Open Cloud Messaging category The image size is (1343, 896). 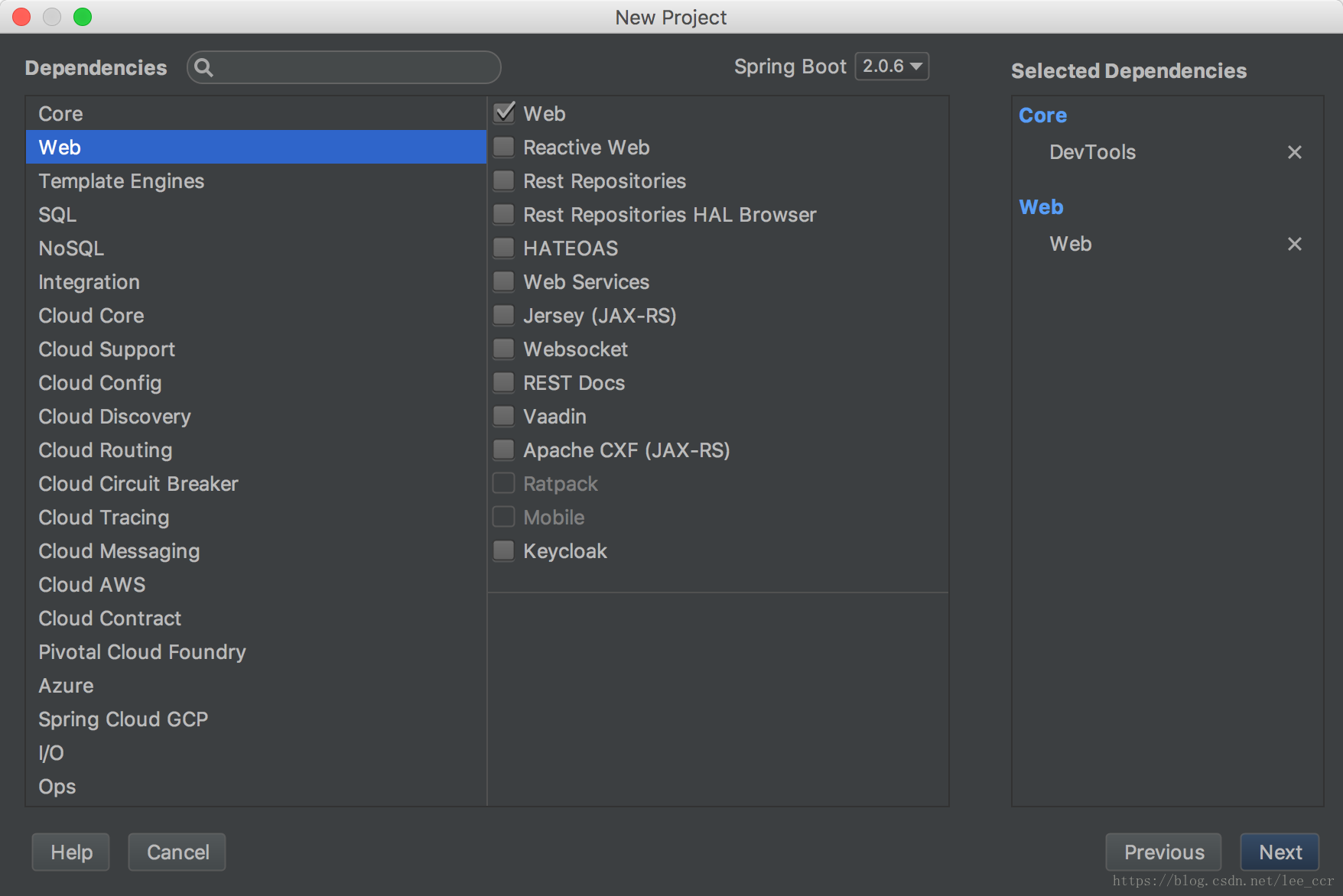(x=256, y=550)
